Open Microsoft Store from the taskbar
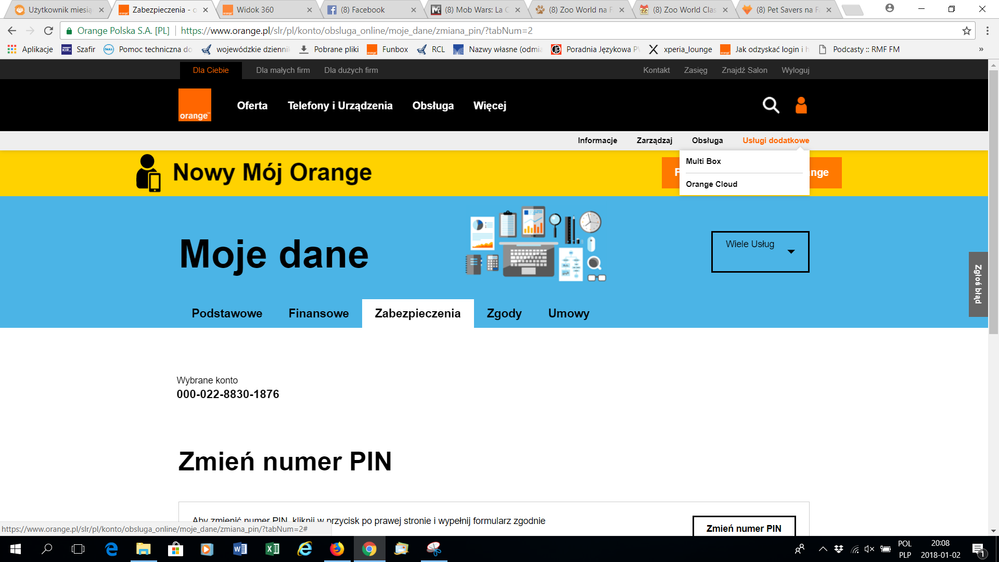Viewport: 999px width, 562px height. point(175,549)
